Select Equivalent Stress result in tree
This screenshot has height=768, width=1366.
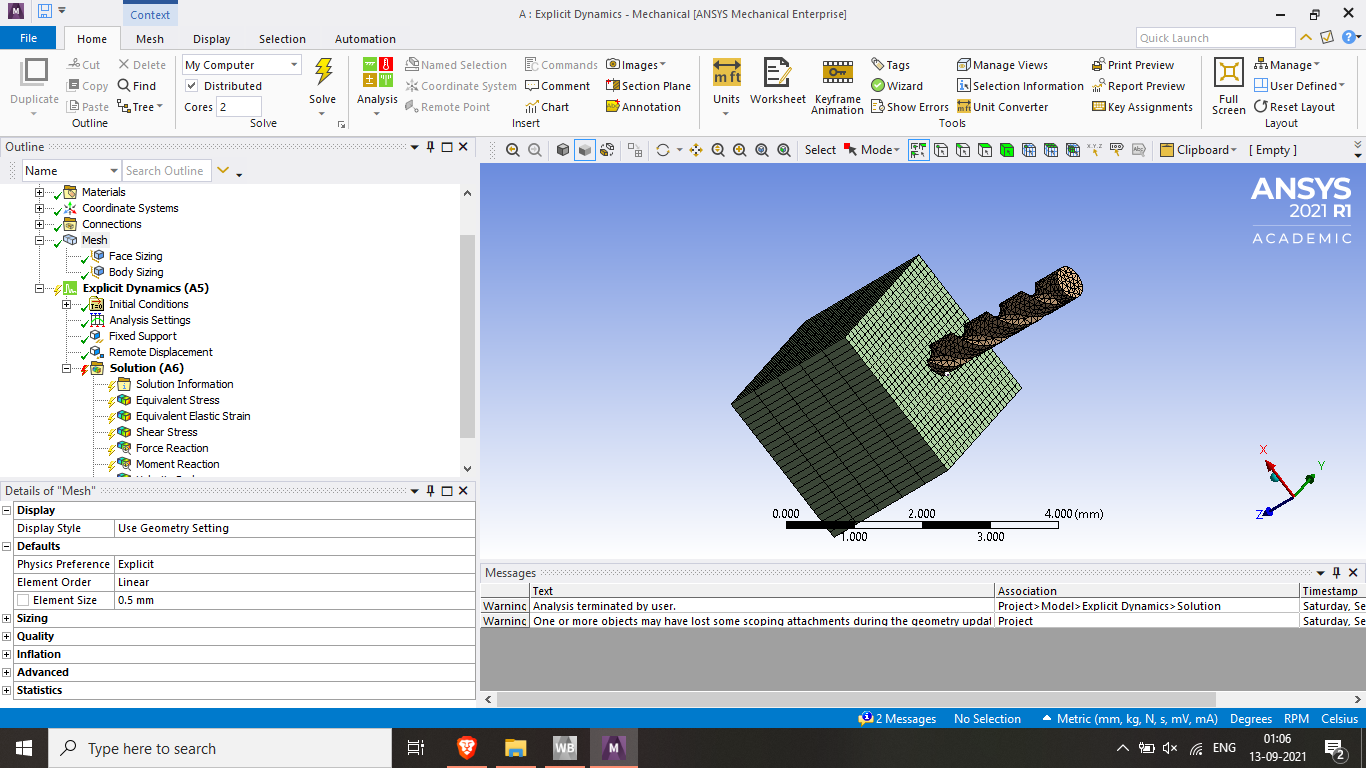click(x=177, y=400)
